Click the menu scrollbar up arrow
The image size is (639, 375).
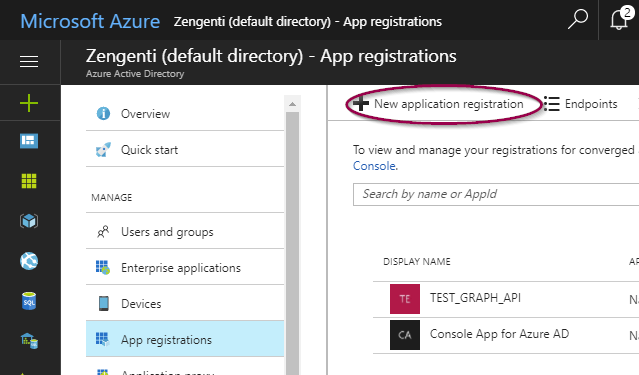pos(292,104)
